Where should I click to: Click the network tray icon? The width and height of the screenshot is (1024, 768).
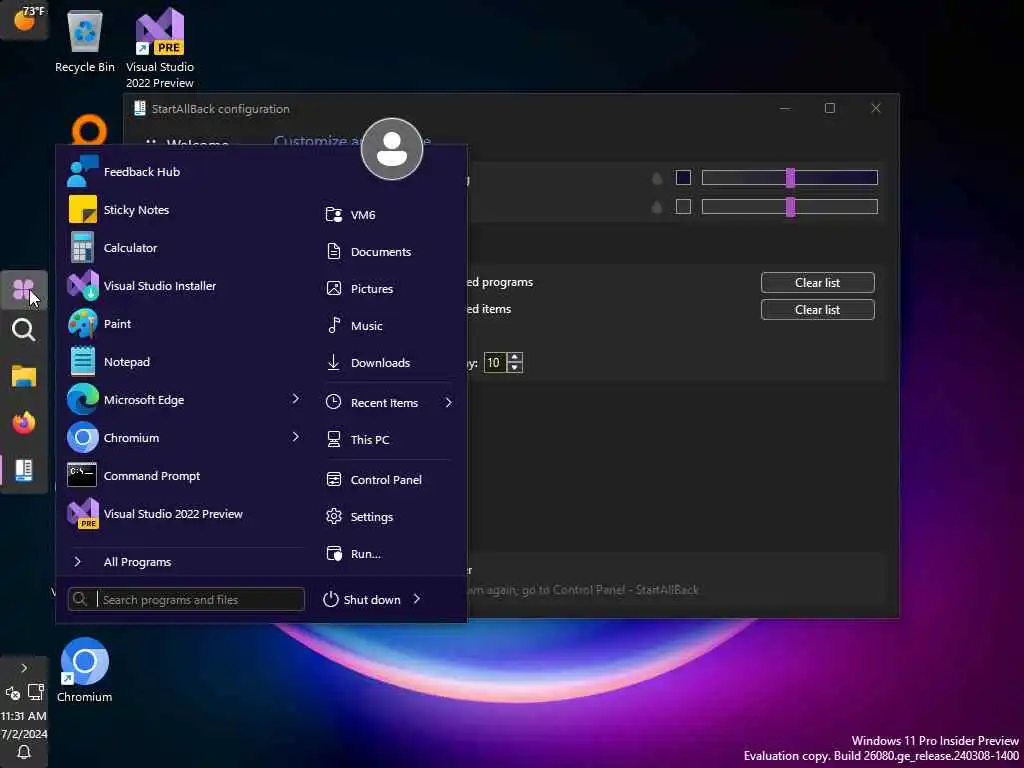coord(36,692)
